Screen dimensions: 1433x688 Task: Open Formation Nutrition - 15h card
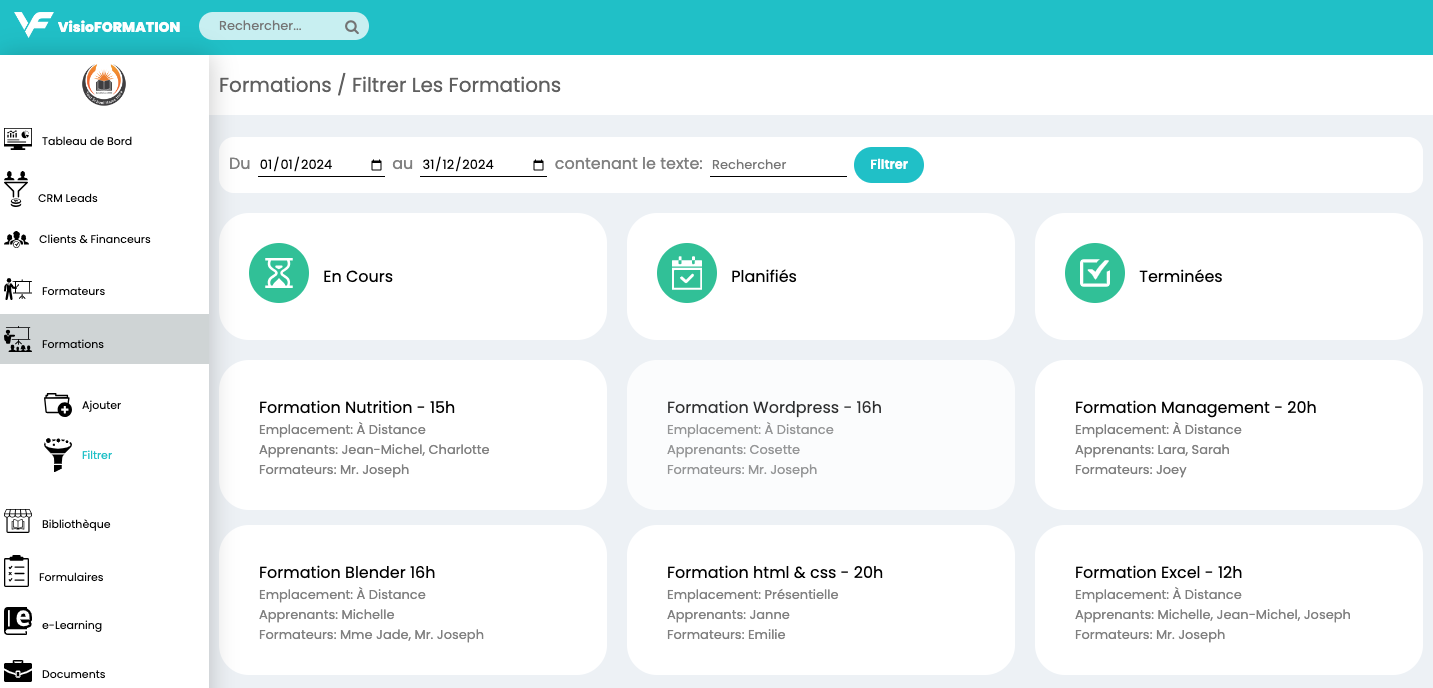tap(413, 435)
